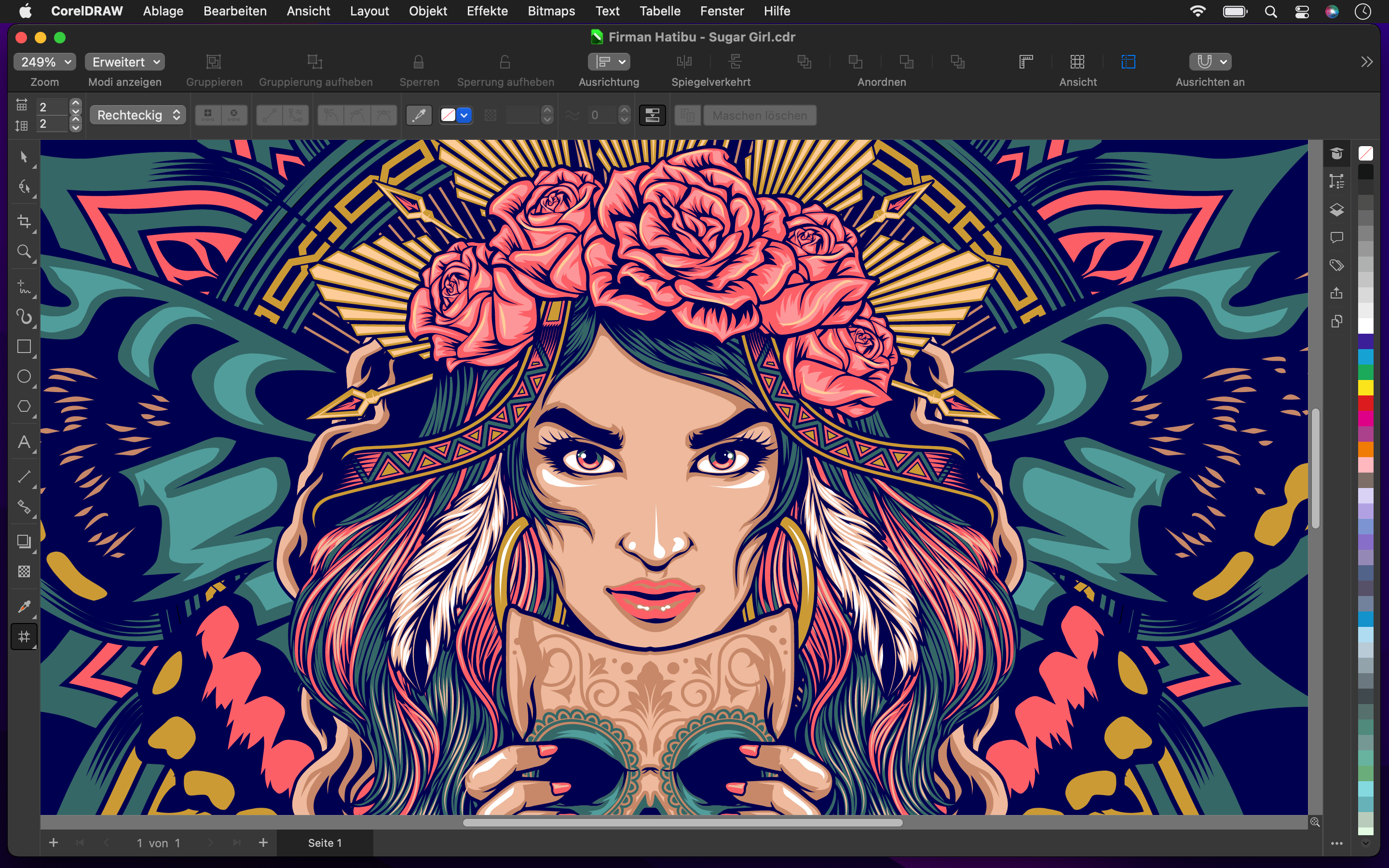
Task: Open the Bitmaps menu
Action: click(551, 11)
